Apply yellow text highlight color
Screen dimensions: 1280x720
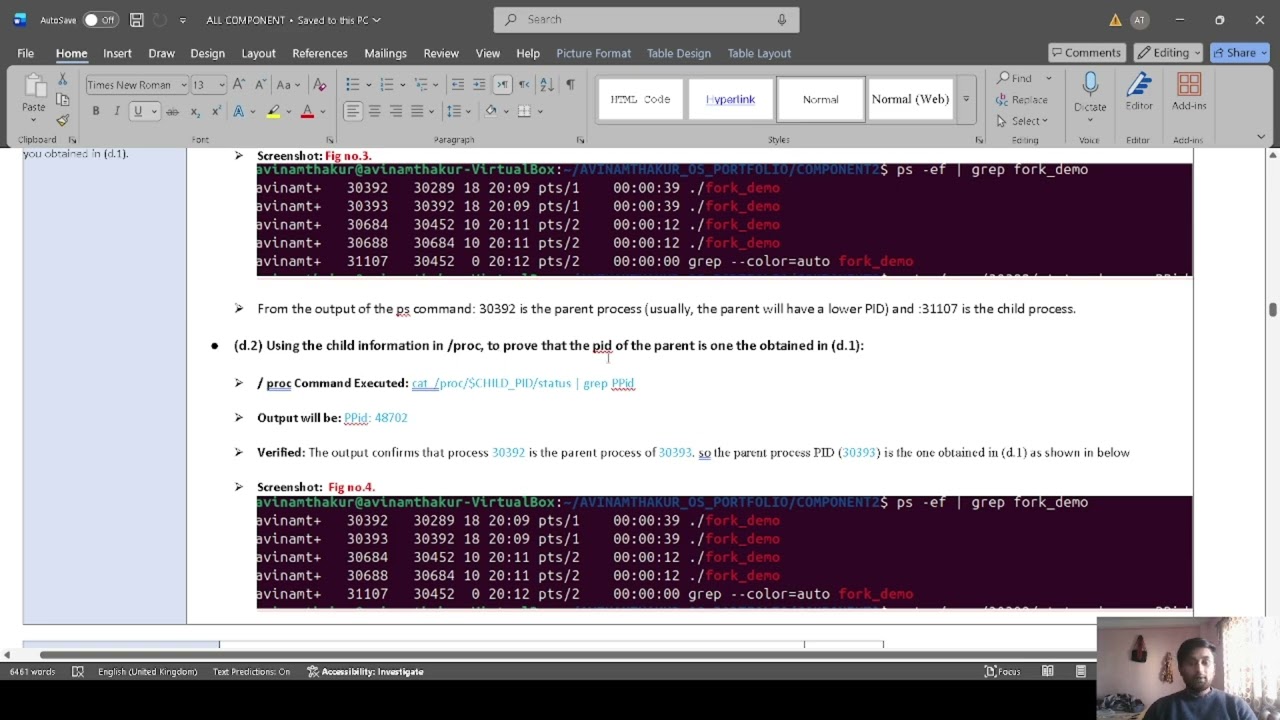(x=273, y=111)
